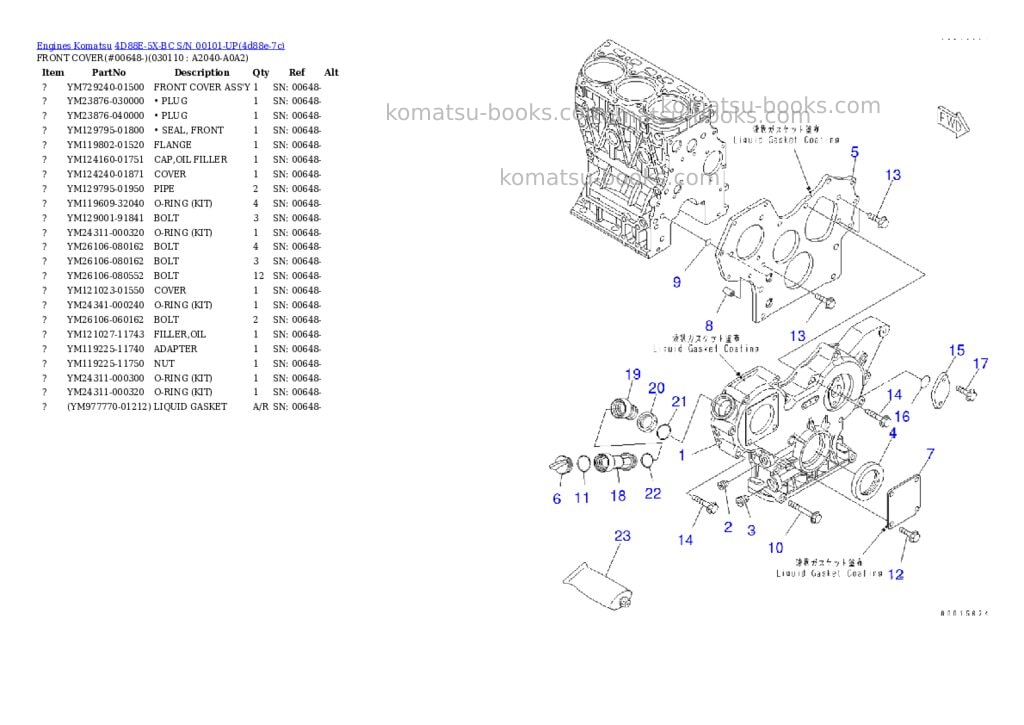Select part number YM119225-11740
The height and width of the screenshot is (725, 1024).
105,349
